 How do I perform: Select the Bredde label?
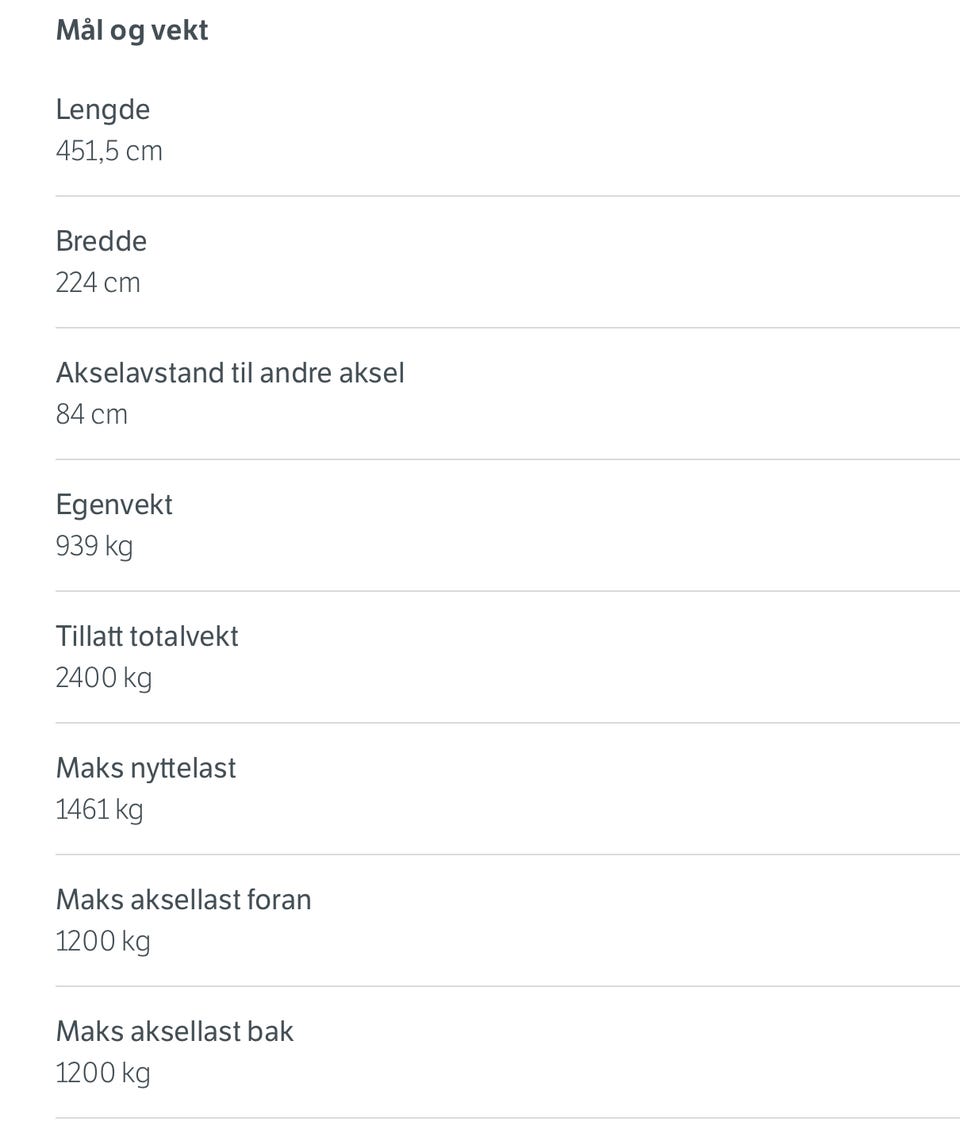tap(101, 241)
